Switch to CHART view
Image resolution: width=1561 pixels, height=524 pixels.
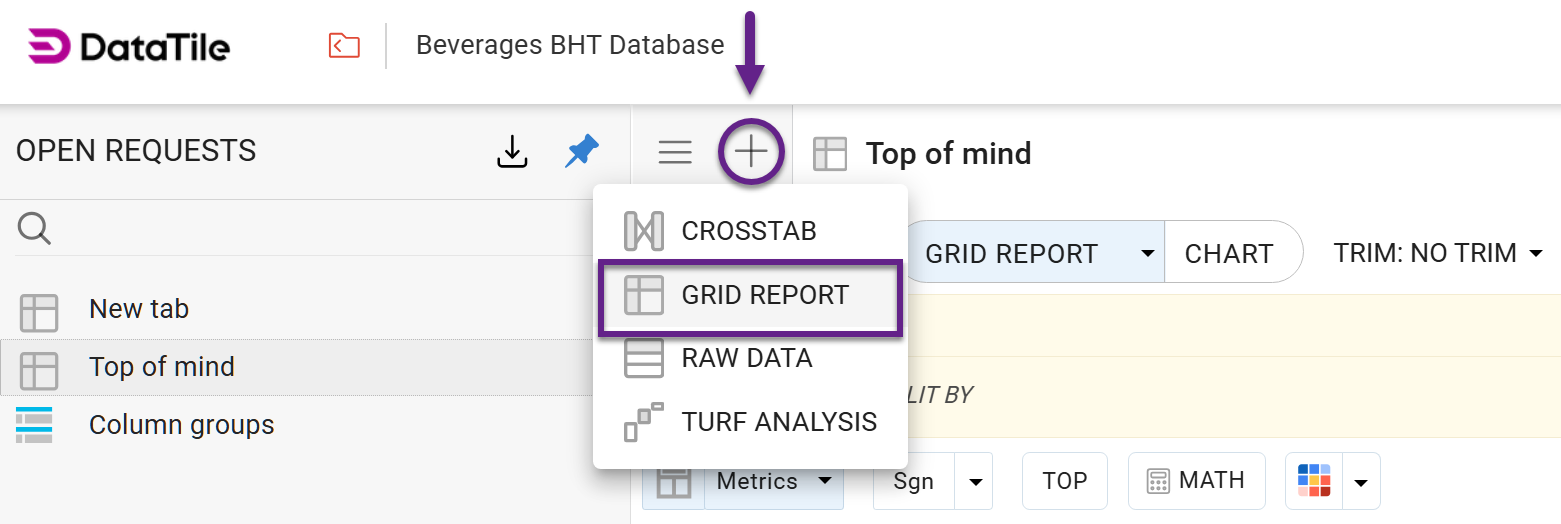pos(1229,254)
